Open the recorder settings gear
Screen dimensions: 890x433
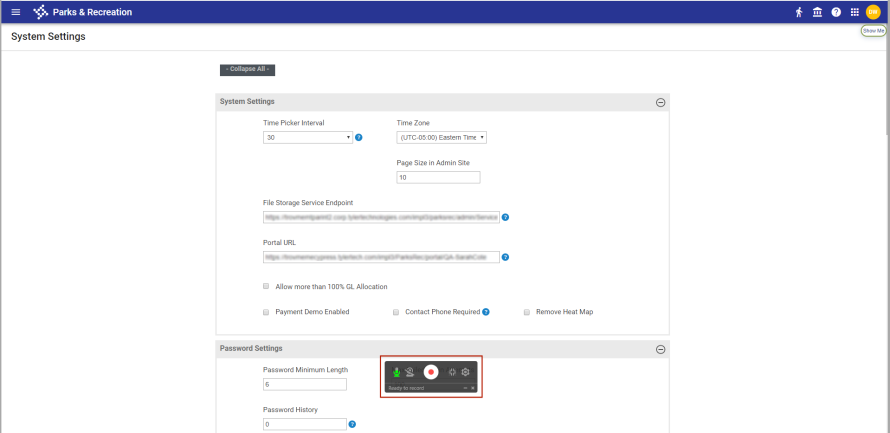click(465, 372)
